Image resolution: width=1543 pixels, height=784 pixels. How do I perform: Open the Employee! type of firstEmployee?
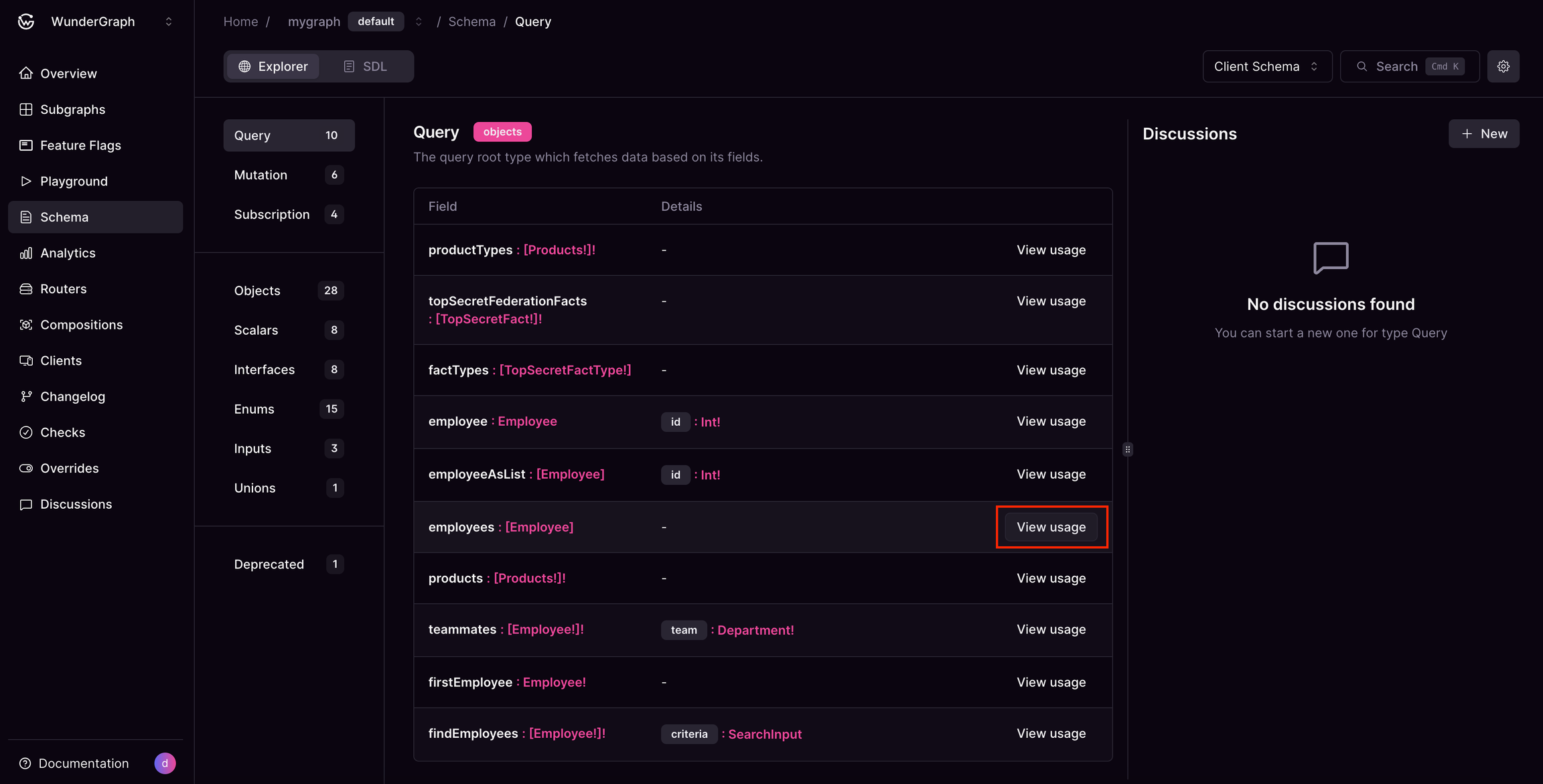coord(554,682)
